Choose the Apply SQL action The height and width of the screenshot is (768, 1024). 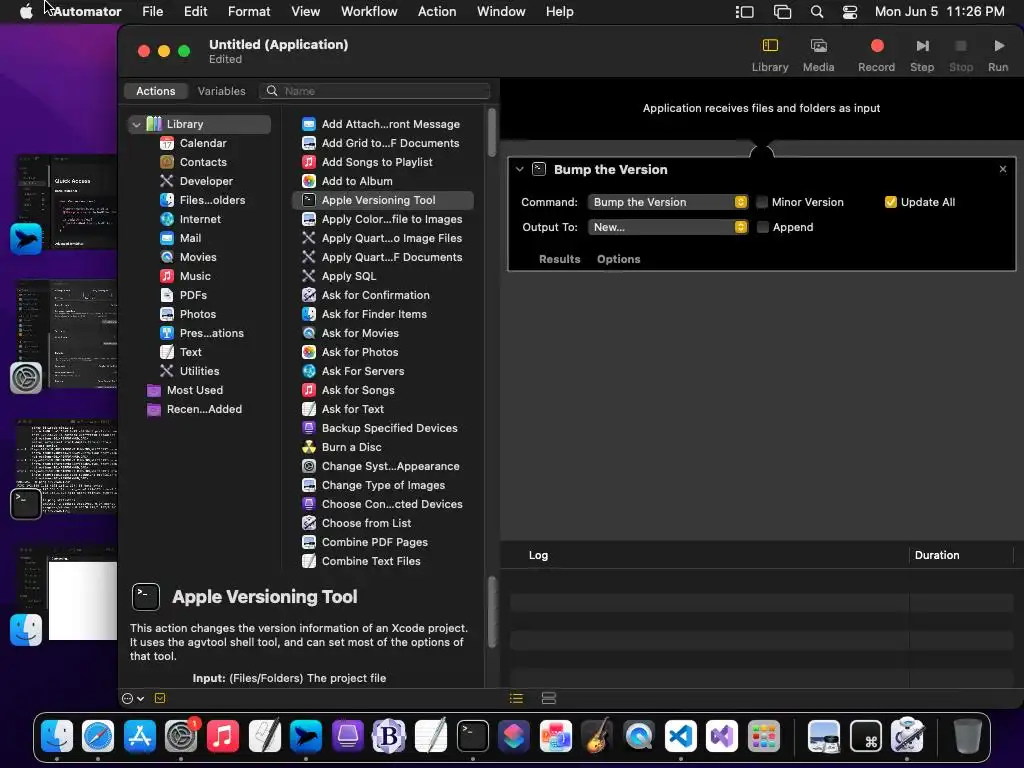pos(349,276)
